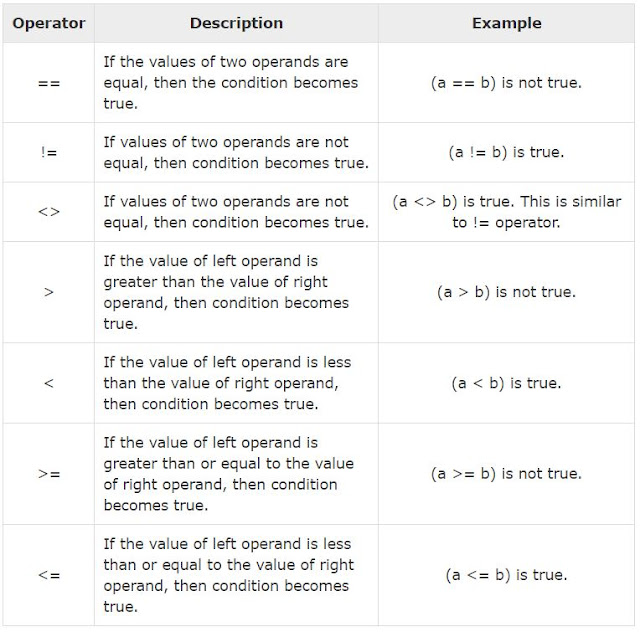Click the '(a > b) is not true' example
This screenshot has height=632, width=640.
pyautogui.click(x=506, y=292)
